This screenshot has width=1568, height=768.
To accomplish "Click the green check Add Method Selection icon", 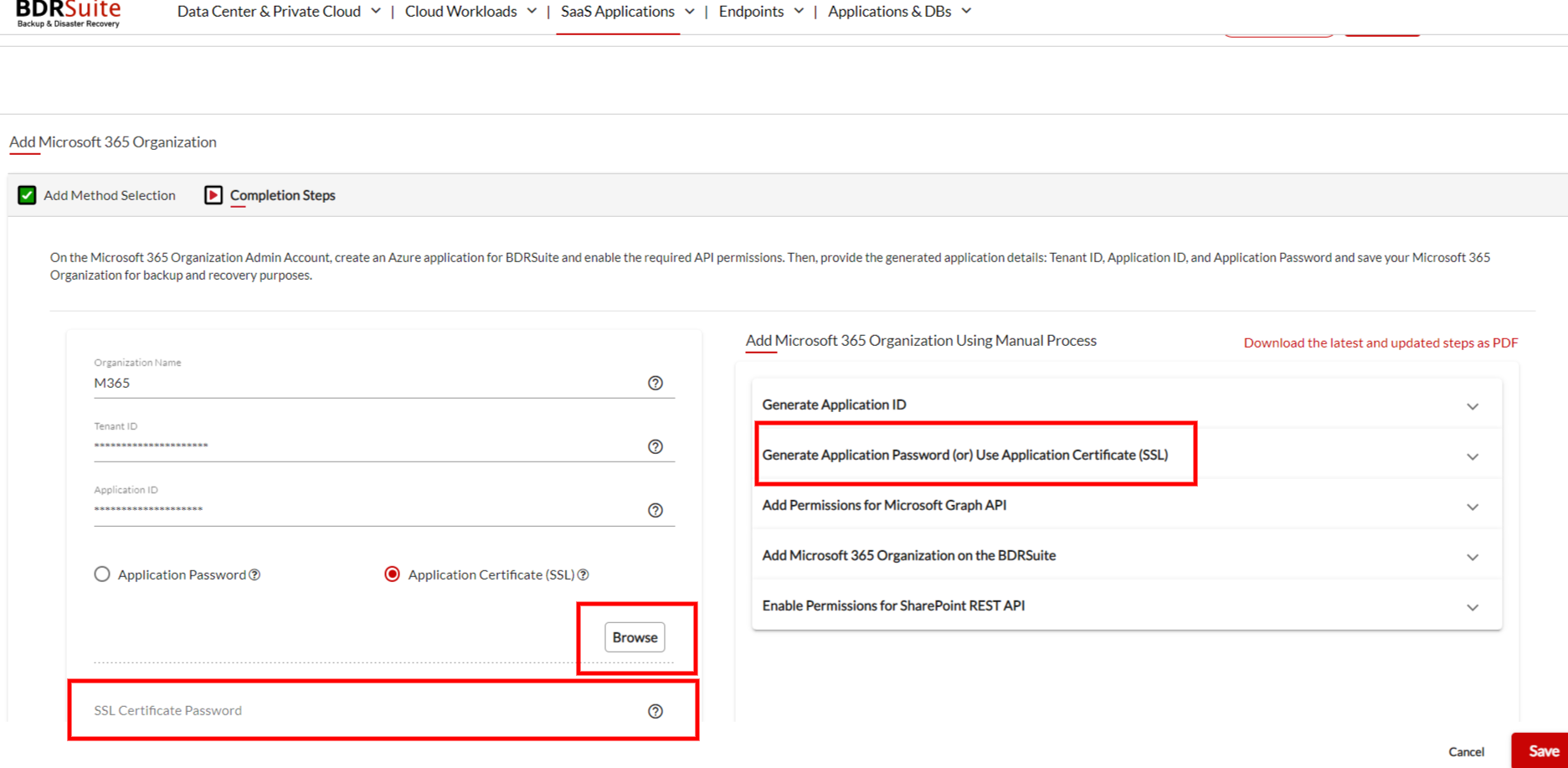I will point(27,195).
